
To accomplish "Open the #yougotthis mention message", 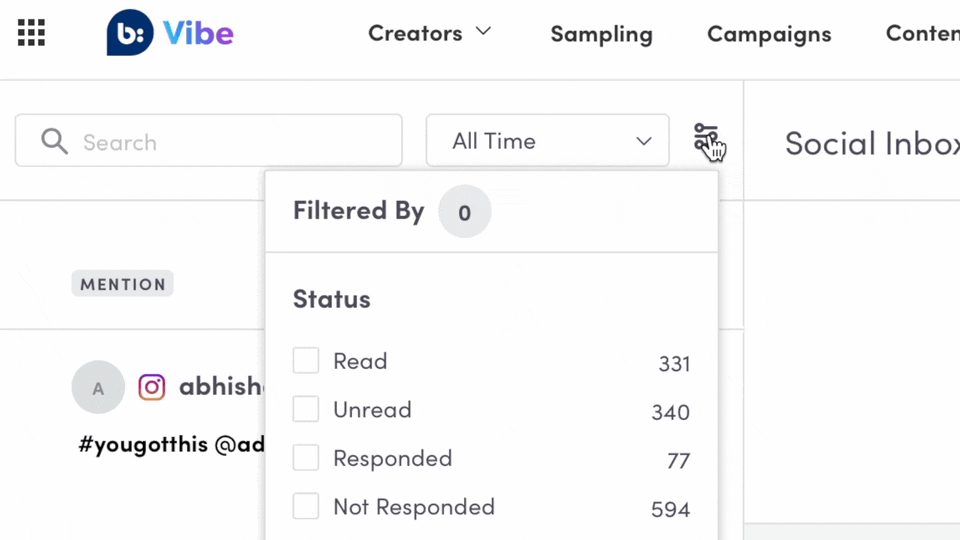I will tap(170, 444).
